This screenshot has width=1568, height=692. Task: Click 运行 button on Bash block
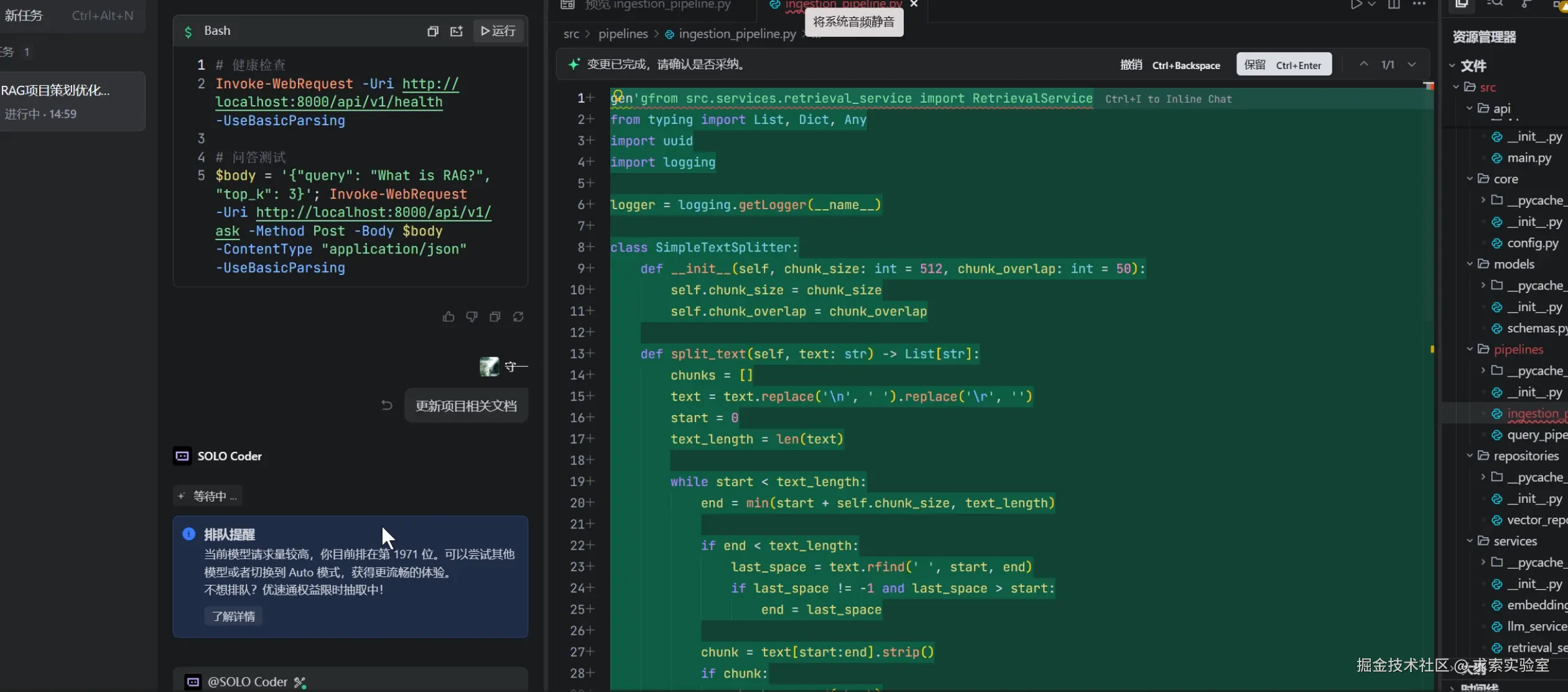pyautogui.click(x=499, y=31)
